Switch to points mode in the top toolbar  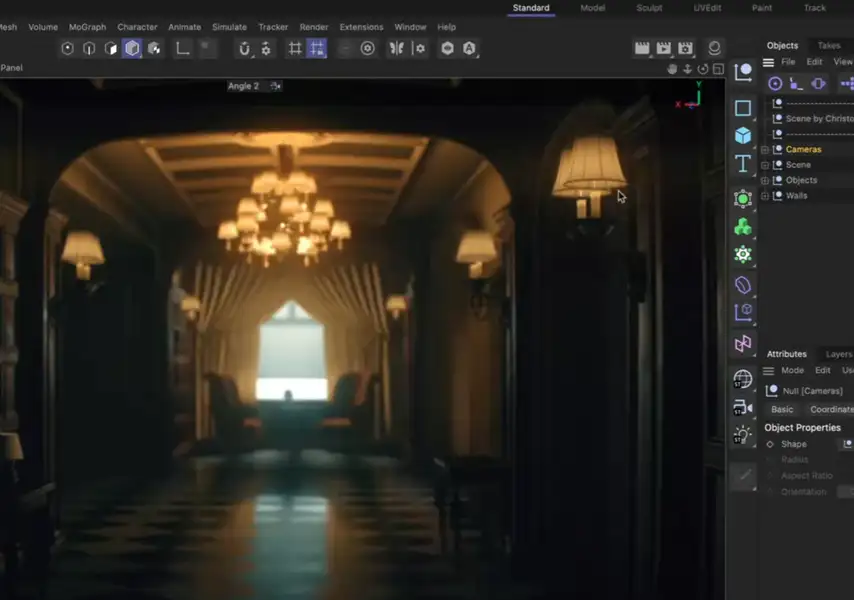click(68, 47)
